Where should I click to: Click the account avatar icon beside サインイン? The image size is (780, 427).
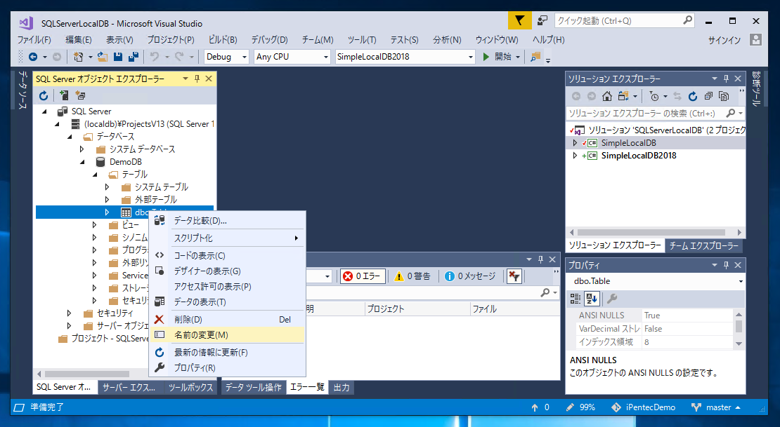(756, 40)
